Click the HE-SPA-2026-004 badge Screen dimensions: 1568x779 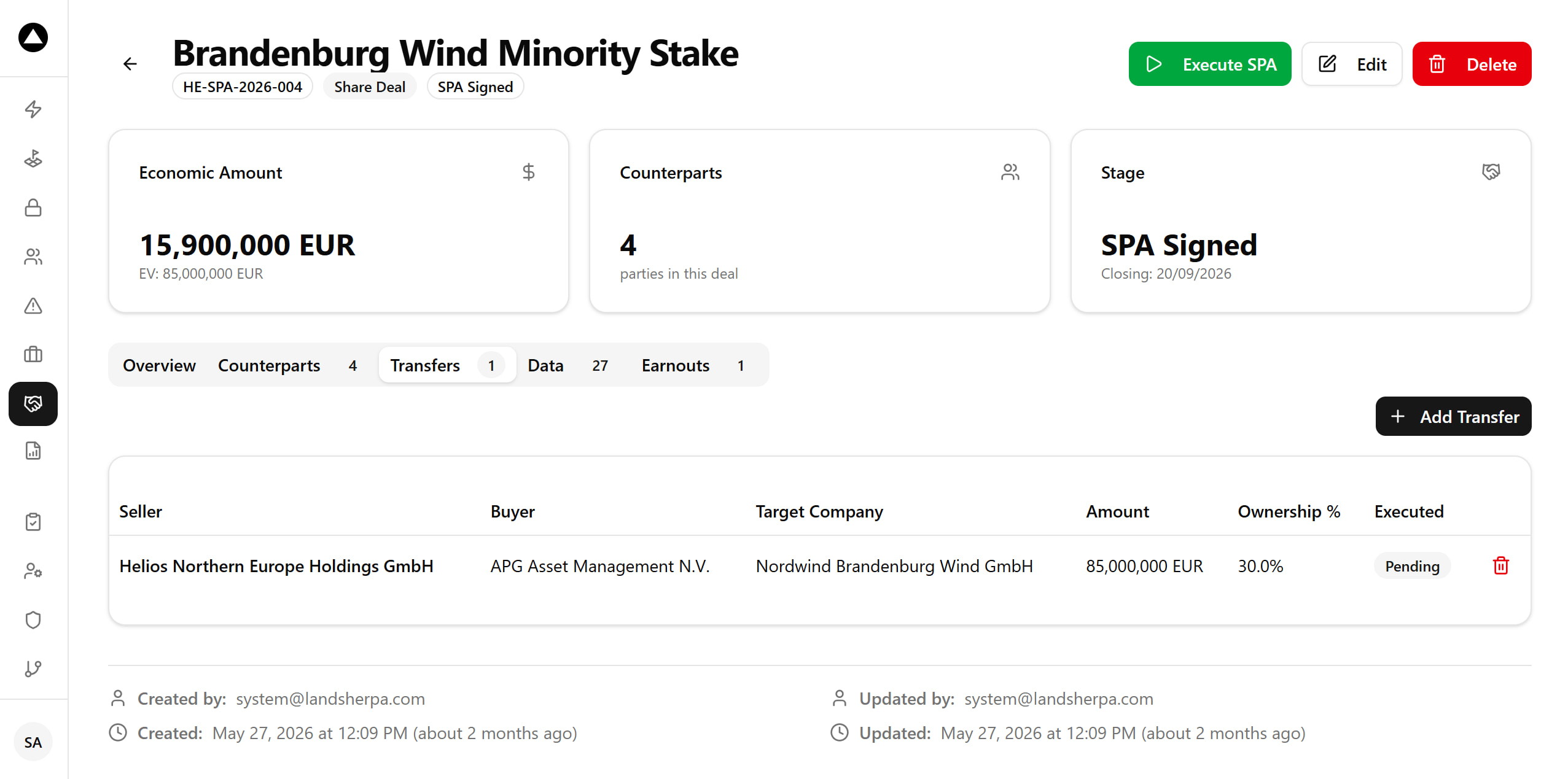pos(243,87)
